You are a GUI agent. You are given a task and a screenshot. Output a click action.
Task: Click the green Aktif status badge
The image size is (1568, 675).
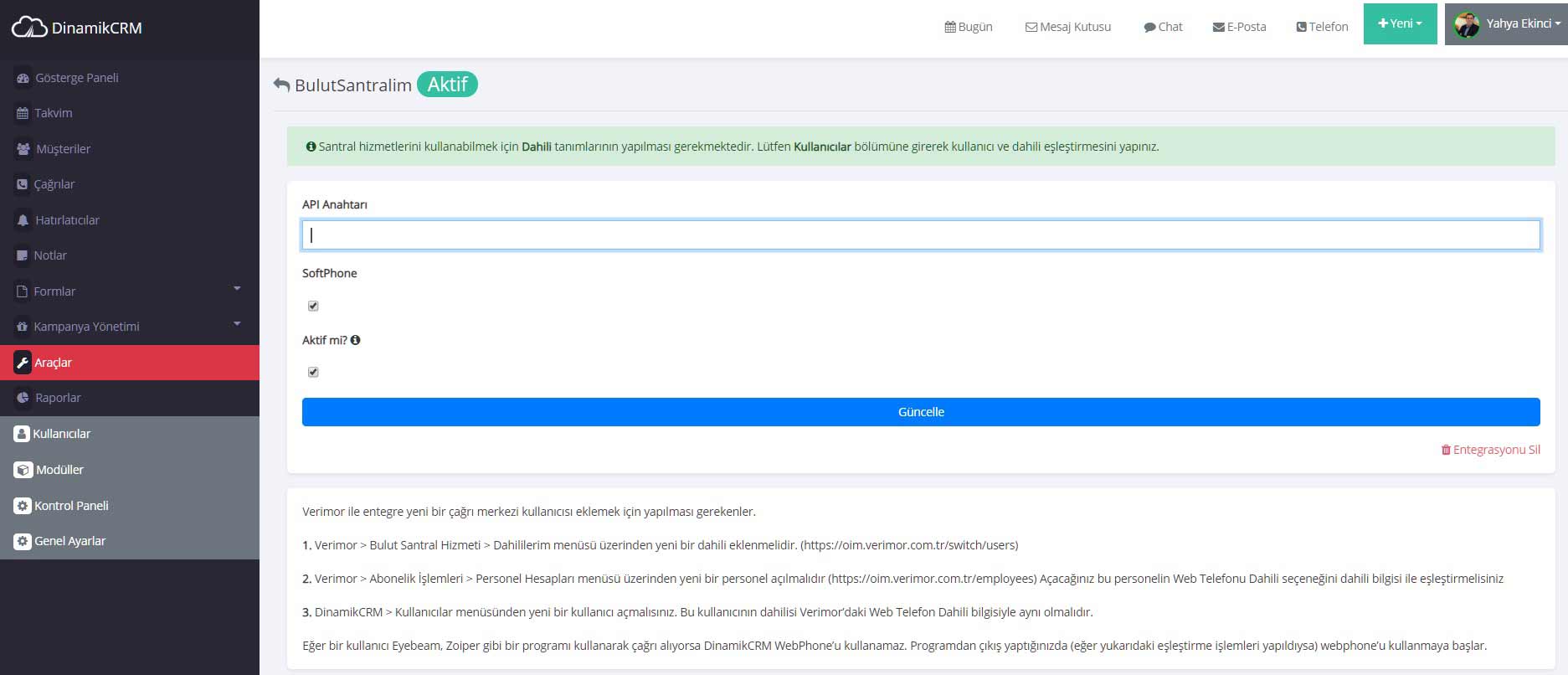pos(447,85)
